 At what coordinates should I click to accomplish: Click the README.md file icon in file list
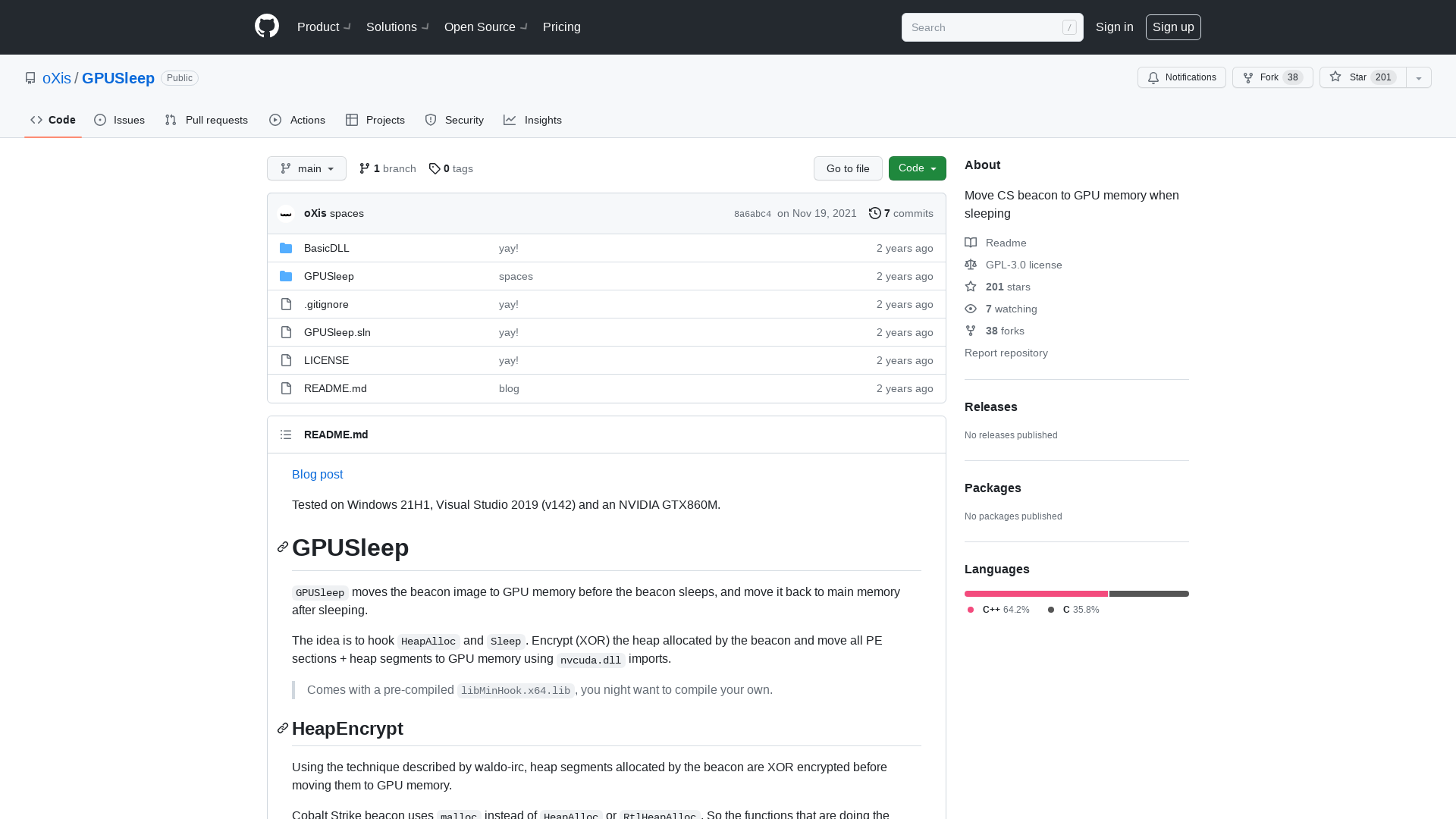point(286,388)
